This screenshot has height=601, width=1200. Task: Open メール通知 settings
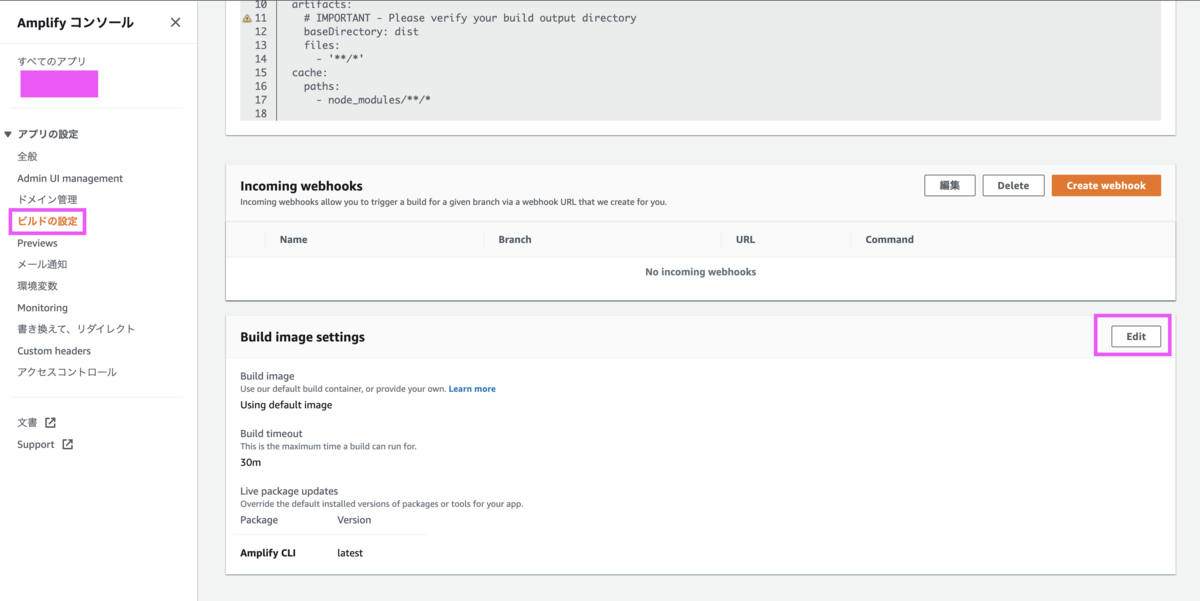click(42, 265)
